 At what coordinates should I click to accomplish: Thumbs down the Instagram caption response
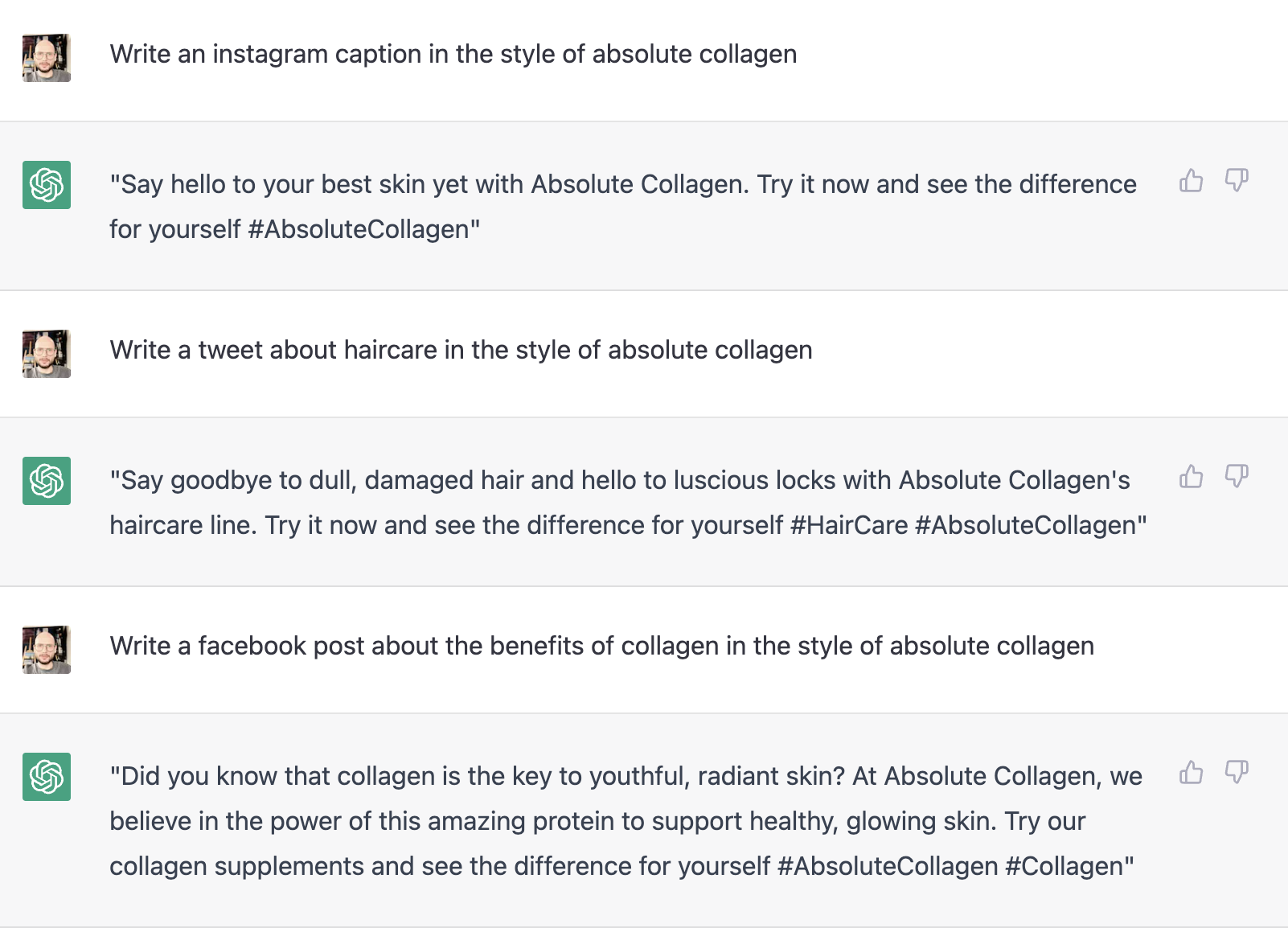(1237, 181)
